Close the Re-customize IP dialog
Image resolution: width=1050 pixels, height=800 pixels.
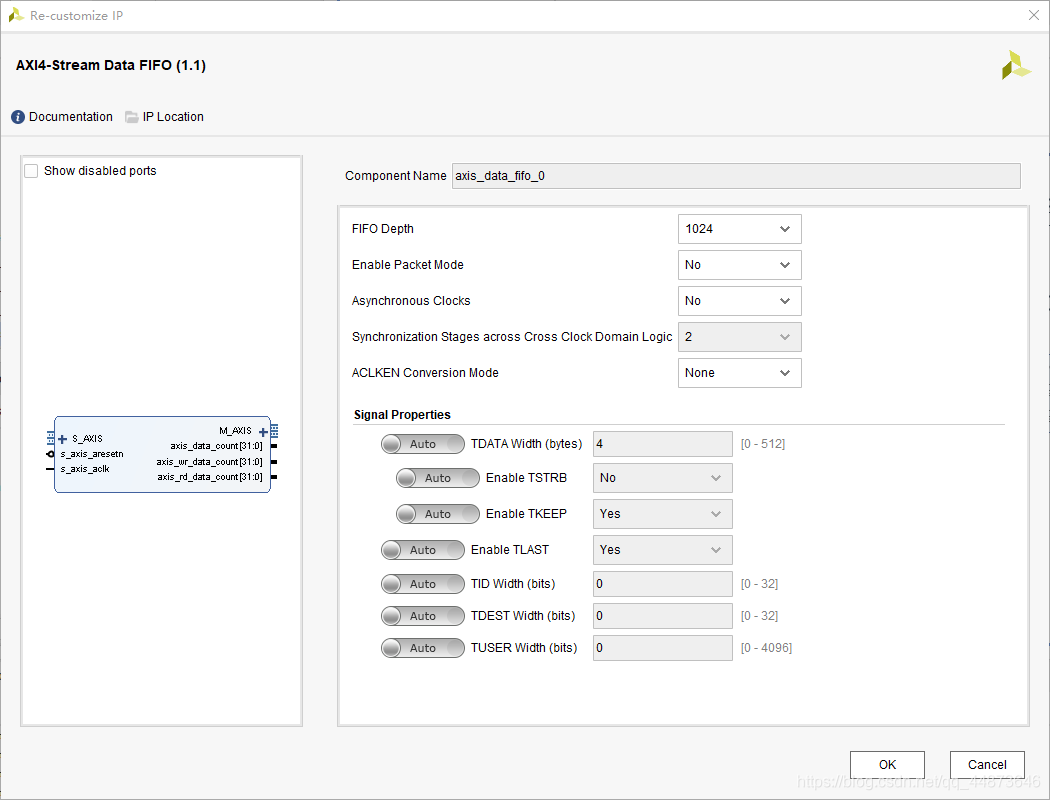(1034, 15)
